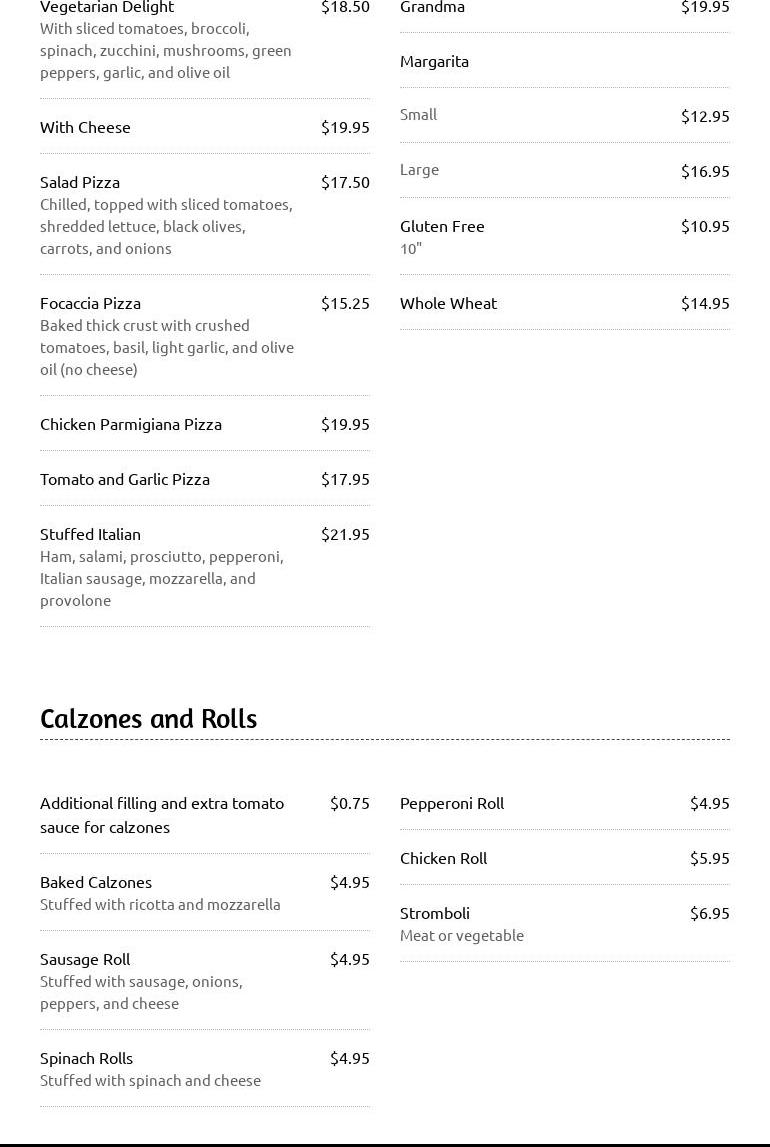Screen dimensions: 770x1147
Task: Click the Margarita pizza heading
Action: pyautogui.click(x=434, y=61)
